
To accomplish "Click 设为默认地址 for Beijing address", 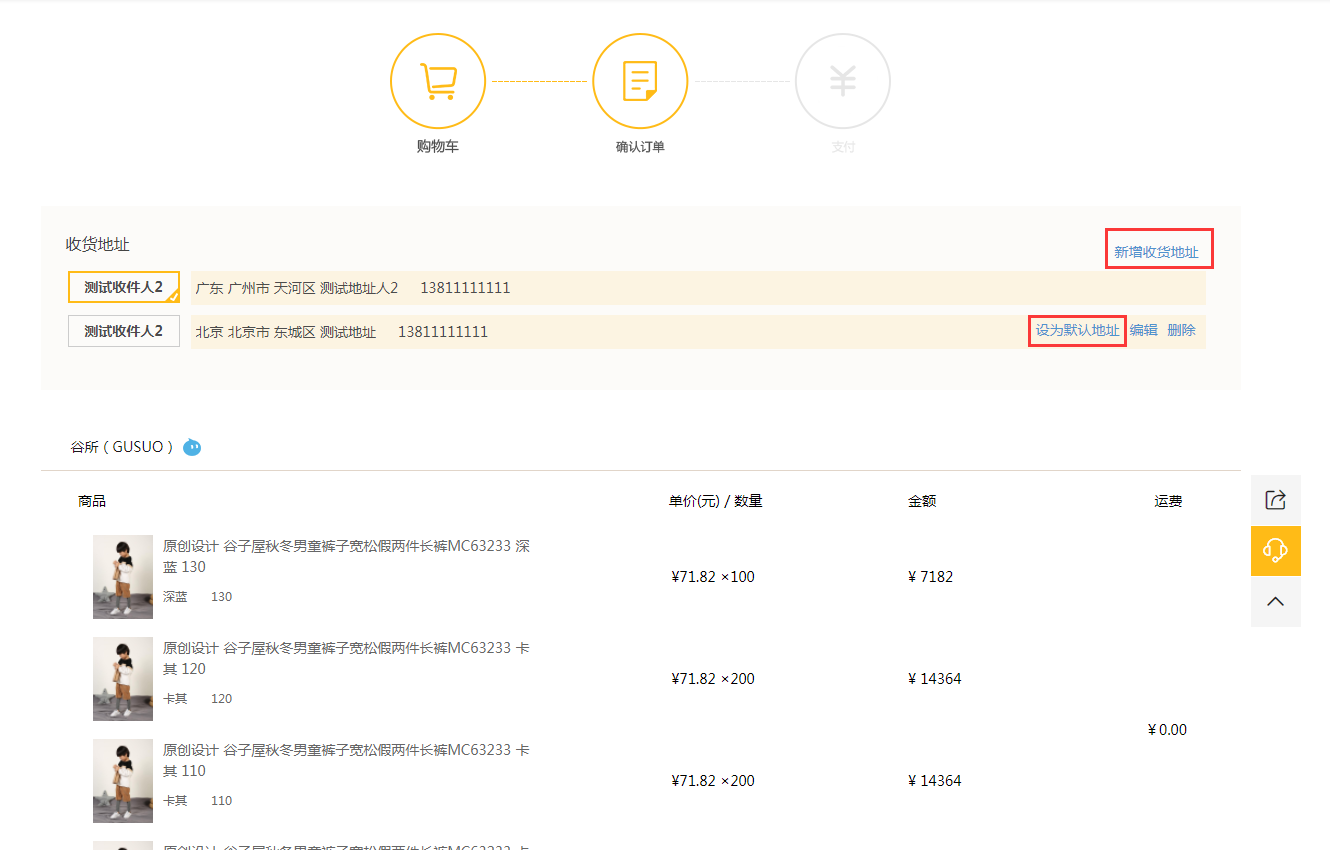I will point(1077,330).
